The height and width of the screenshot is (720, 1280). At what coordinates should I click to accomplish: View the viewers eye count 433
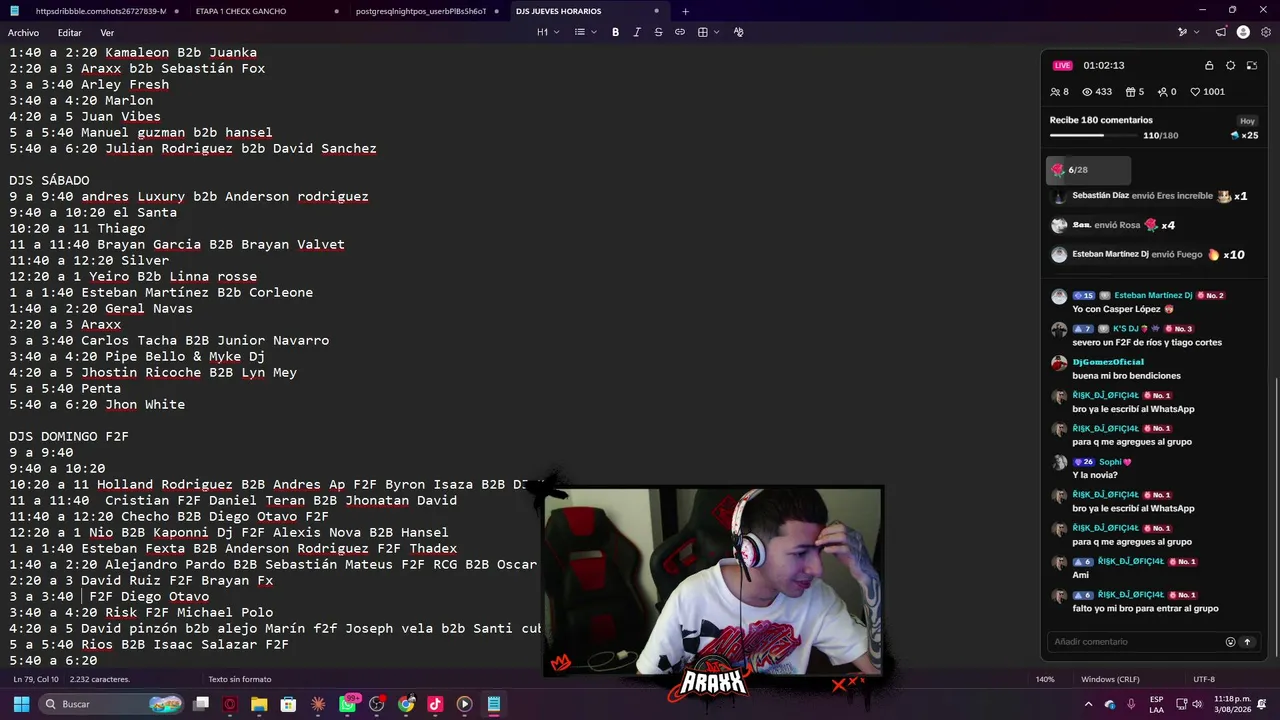(x=1097, y=92)
